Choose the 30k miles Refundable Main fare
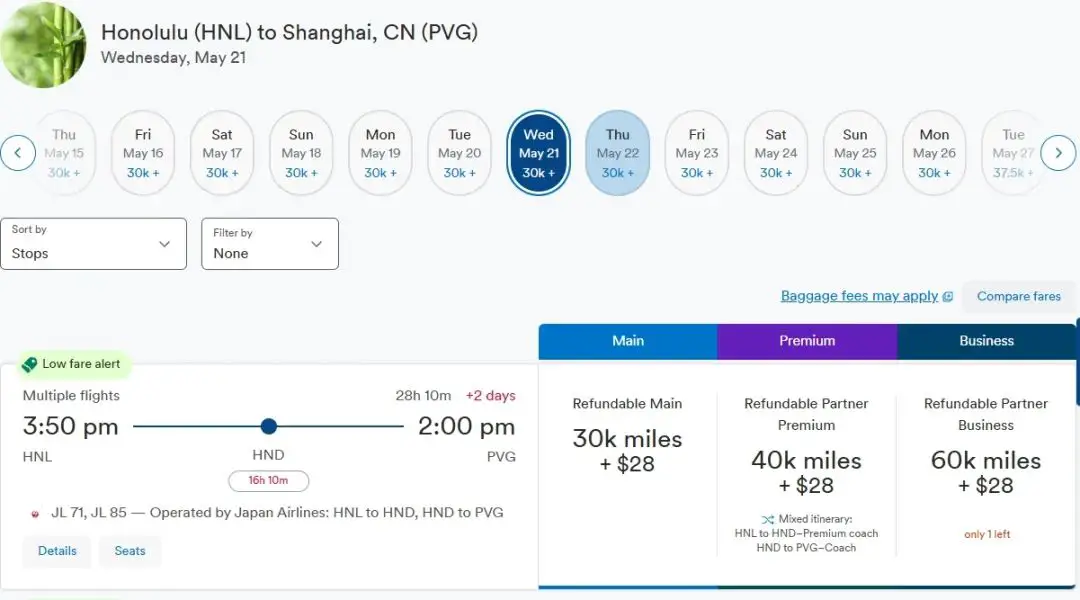 (627, 450)
